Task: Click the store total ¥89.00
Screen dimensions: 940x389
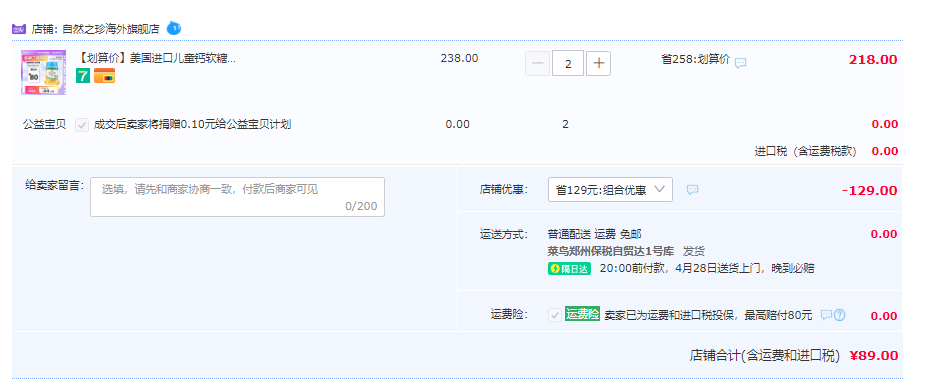Action: click(874, 355)
